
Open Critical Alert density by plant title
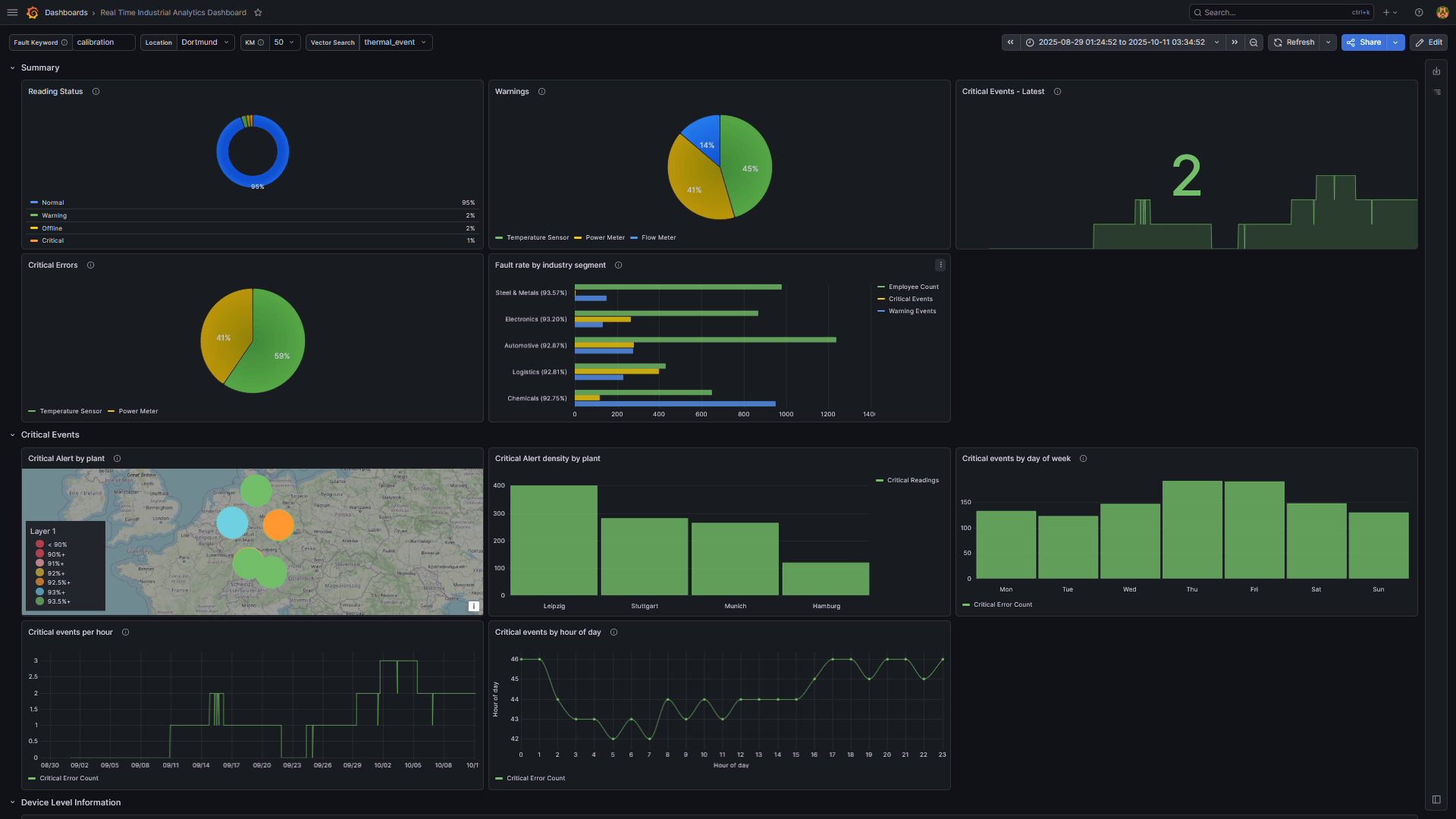548,459
